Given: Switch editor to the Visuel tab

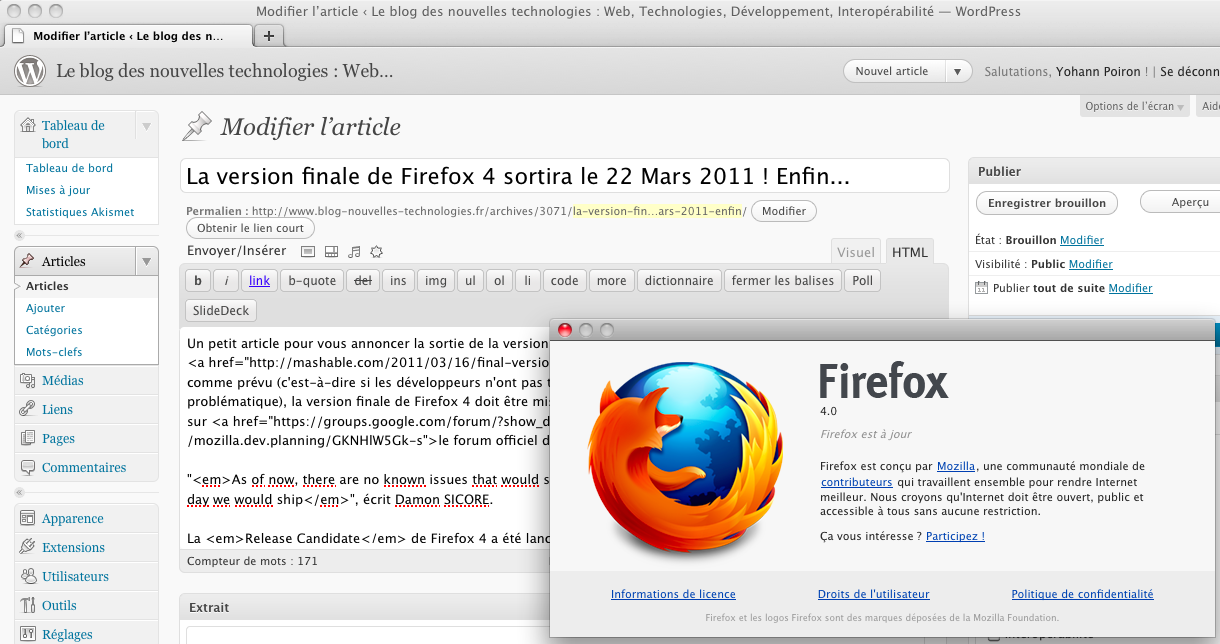Looking at the screenshot, I should [x=855, y=253].
